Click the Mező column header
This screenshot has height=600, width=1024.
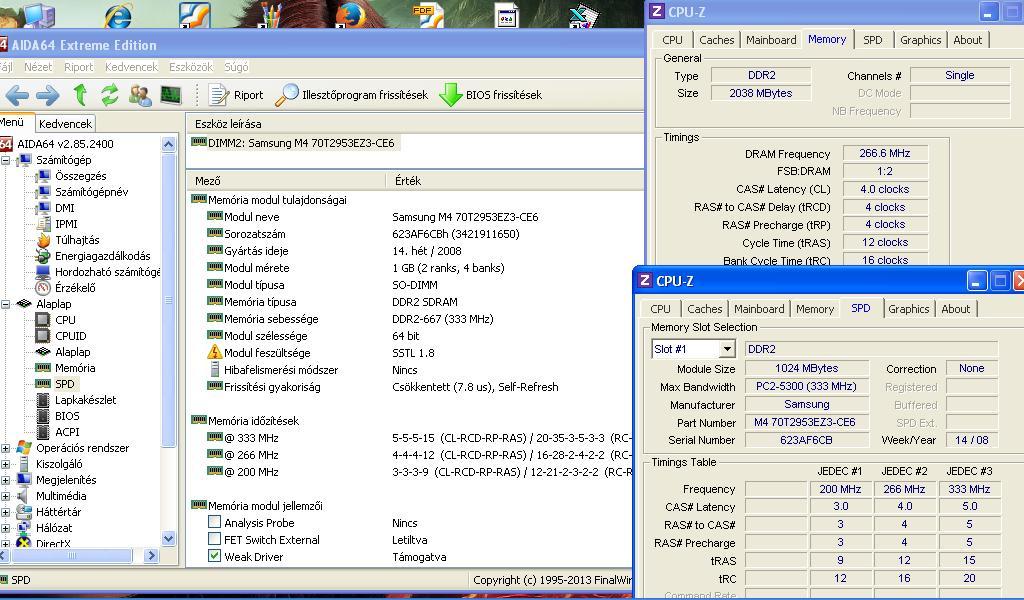point(286,181)
